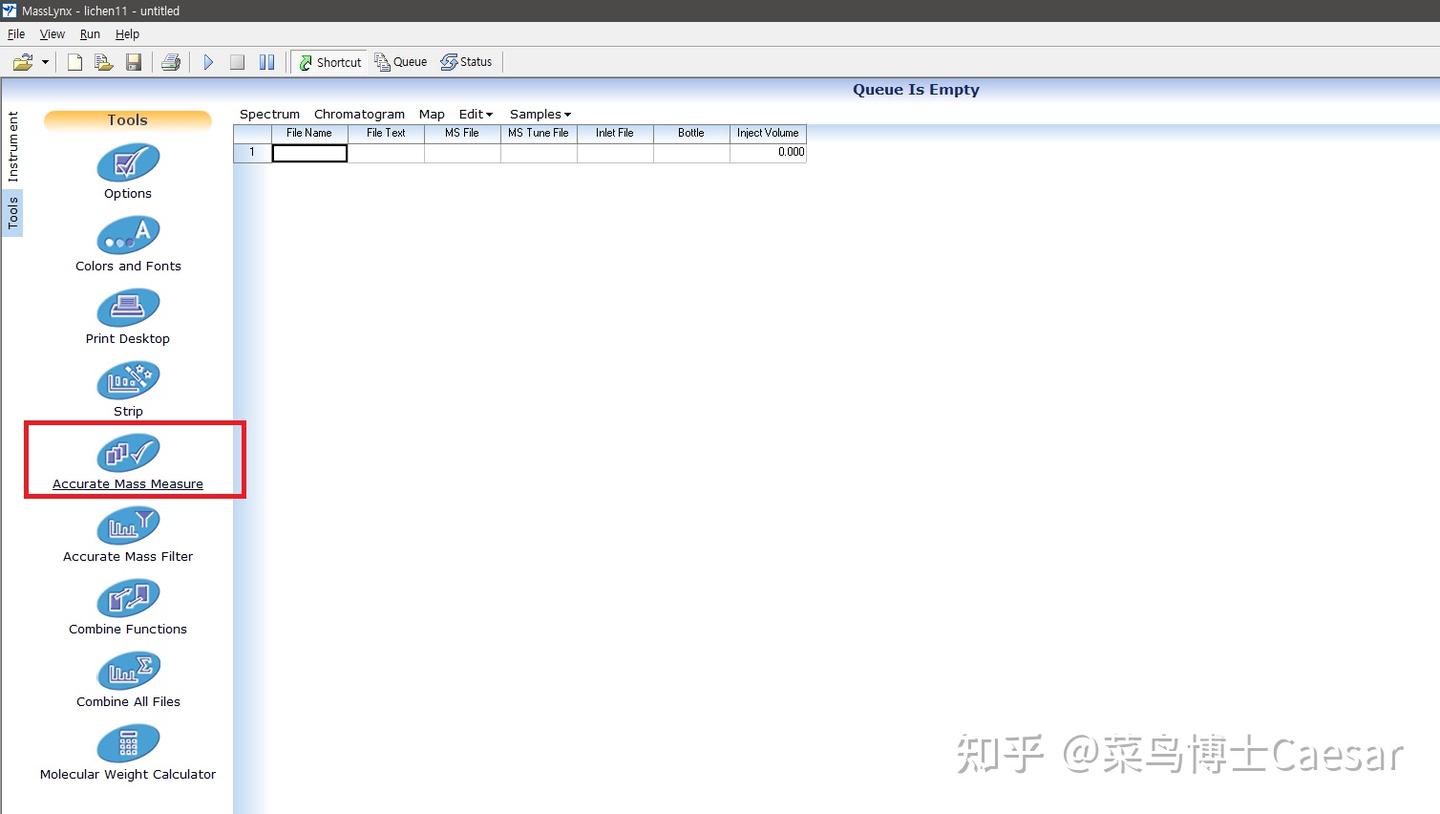
Task: Toggle the Shortcut view button
Action: (x=328, y=61)
